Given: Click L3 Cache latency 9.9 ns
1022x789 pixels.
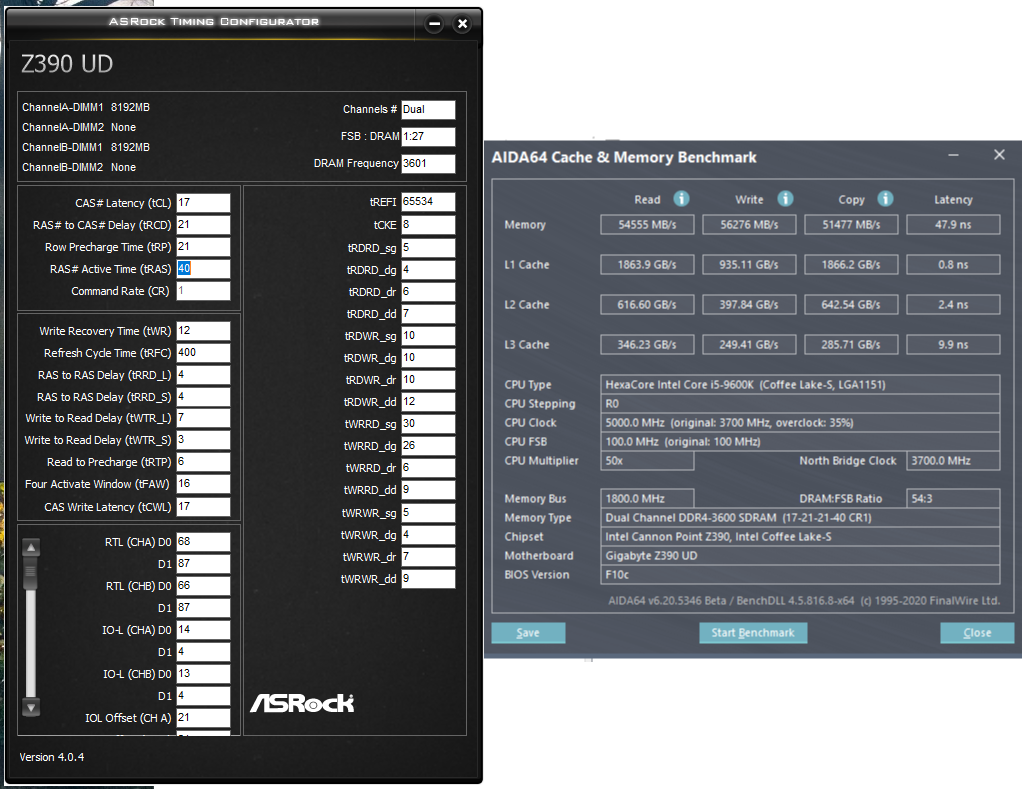Looking at the screenshot, I should [x=953, y=345].
